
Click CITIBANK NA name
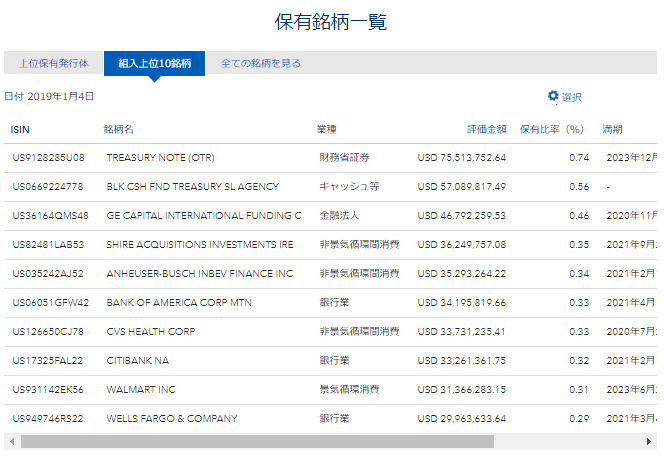click(x=138, y=361)
